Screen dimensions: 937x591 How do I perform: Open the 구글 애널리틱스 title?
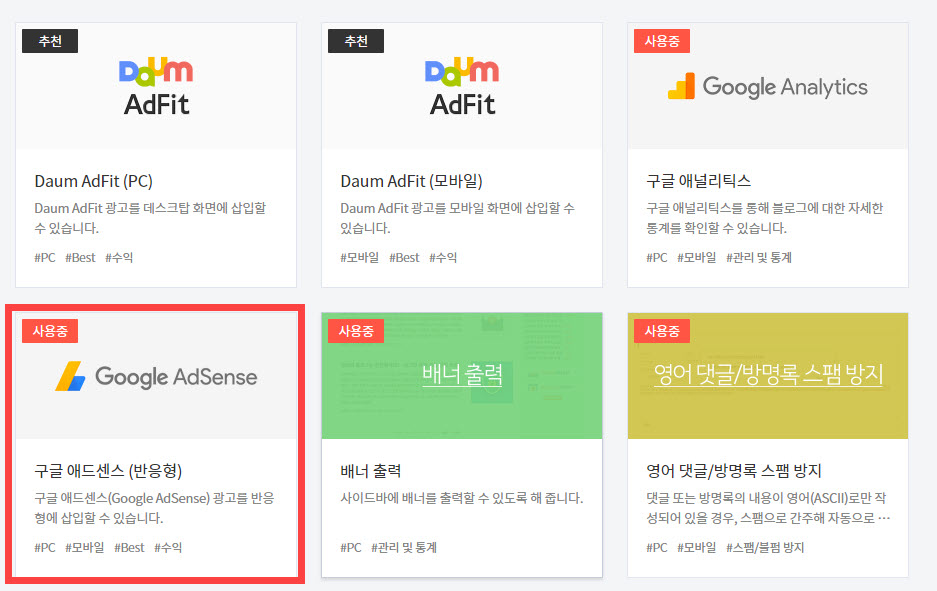699,181
